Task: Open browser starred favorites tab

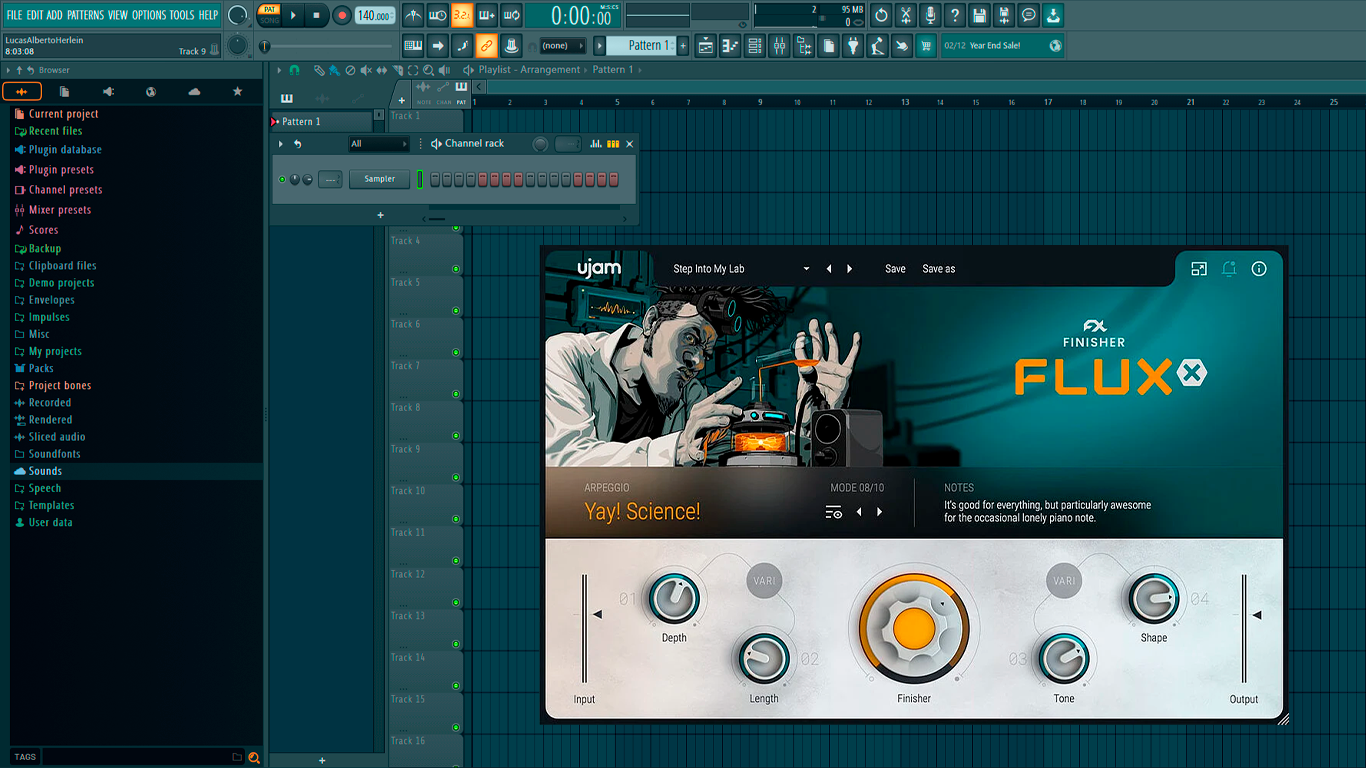Action: (x=237, y=91)
